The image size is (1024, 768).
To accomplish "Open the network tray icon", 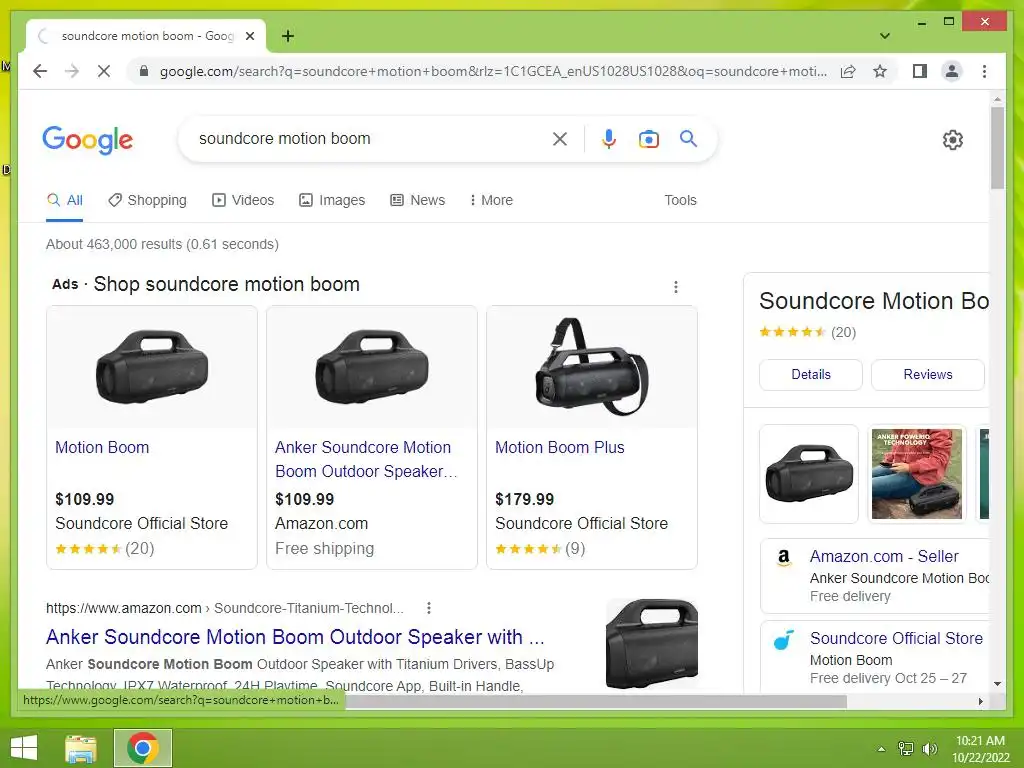I will tap(906, 749).
